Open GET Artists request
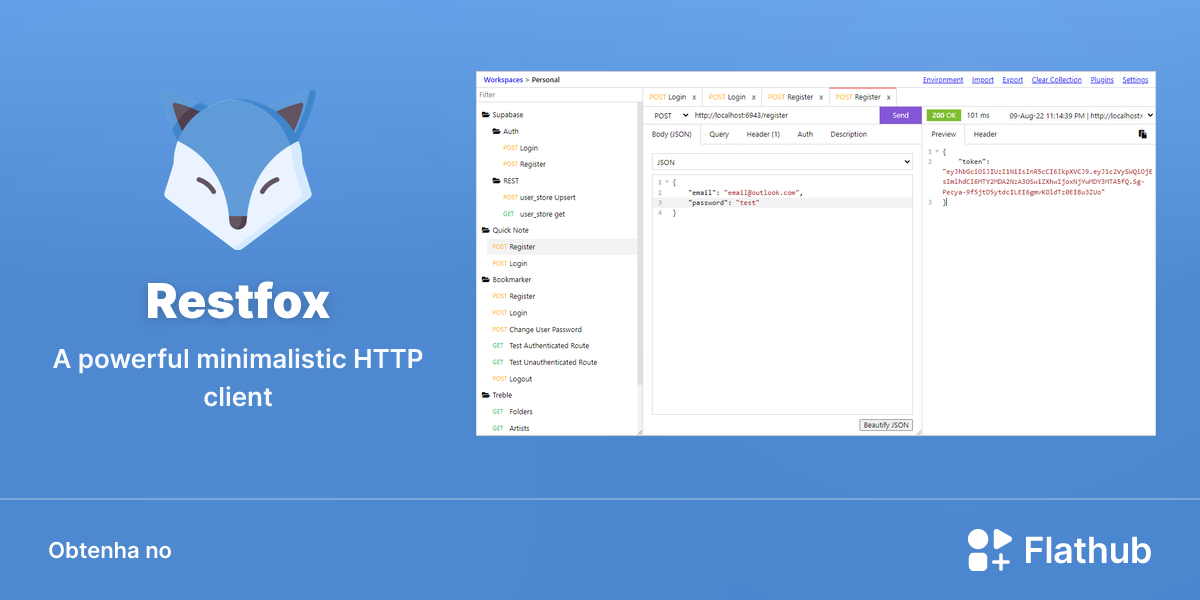 pyautogui.click(x=511, y=428)
